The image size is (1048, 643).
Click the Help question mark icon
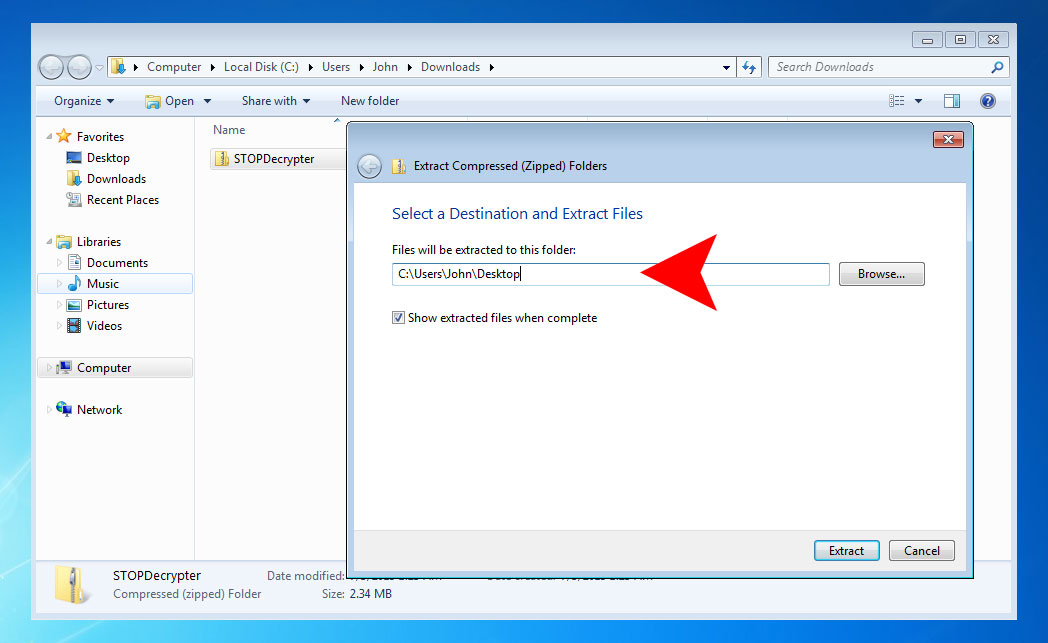988,101
